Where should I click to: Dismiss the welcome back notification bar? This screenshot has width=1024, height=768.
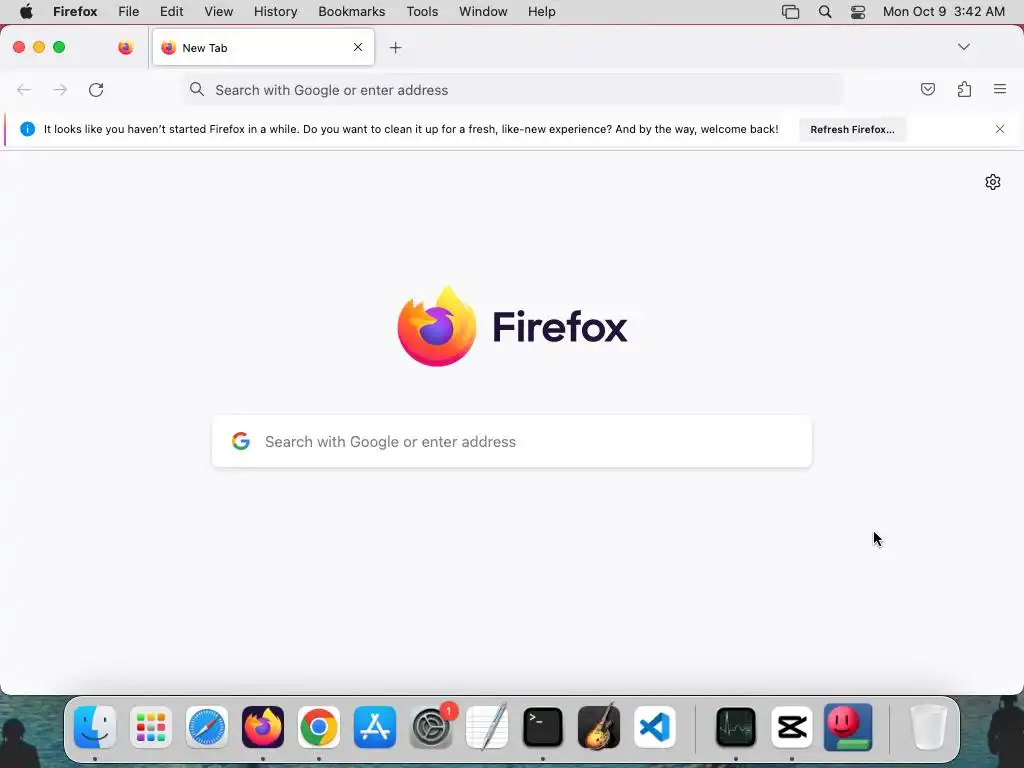(1000, 129)
